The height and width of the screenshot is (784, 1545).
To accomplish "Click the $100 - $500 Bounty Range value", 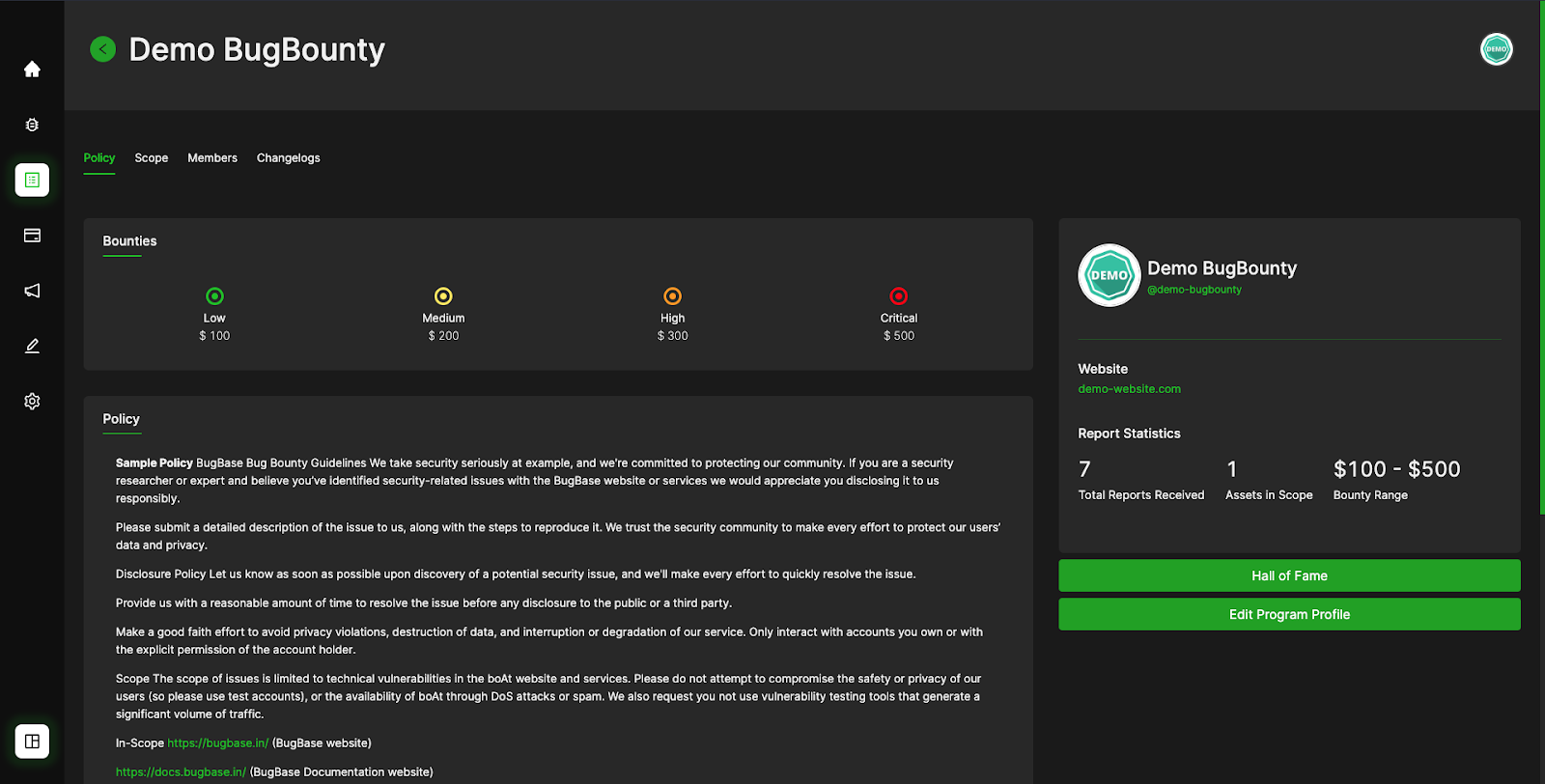I will click(1397, 469).
